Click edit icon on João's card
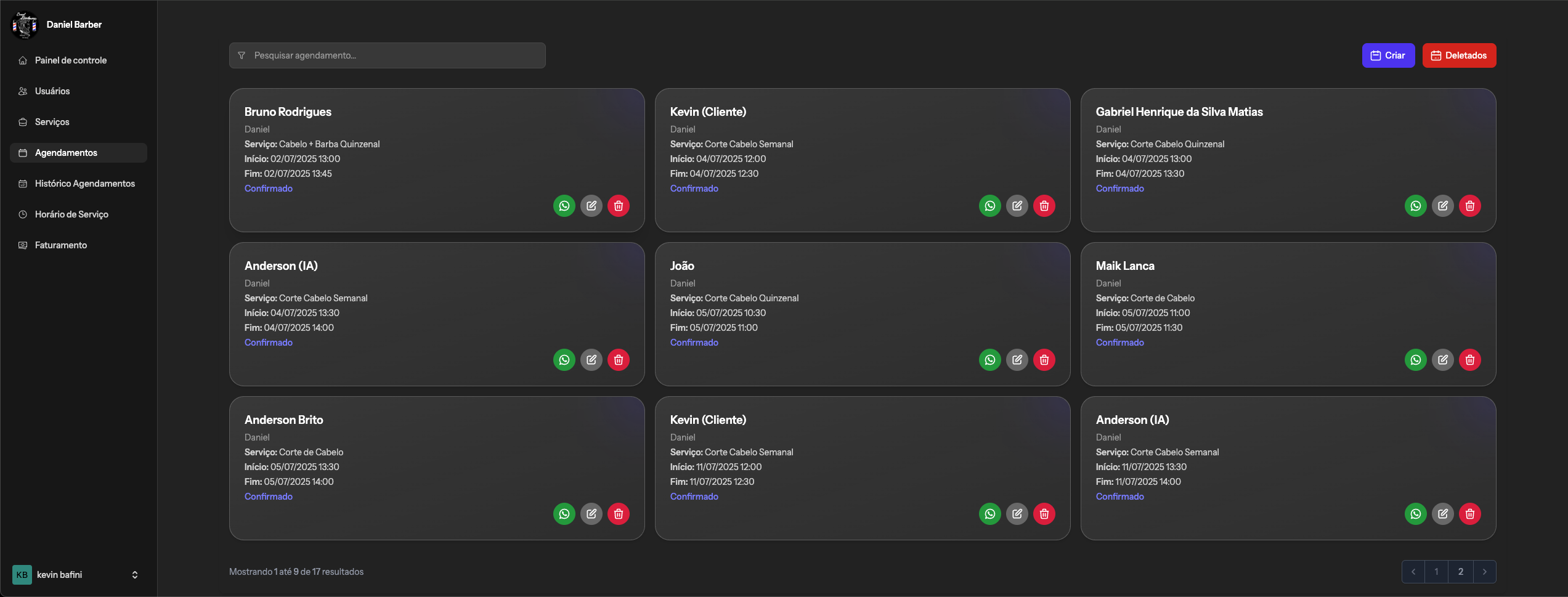 pyautogui.click(x=1017, y=360)
